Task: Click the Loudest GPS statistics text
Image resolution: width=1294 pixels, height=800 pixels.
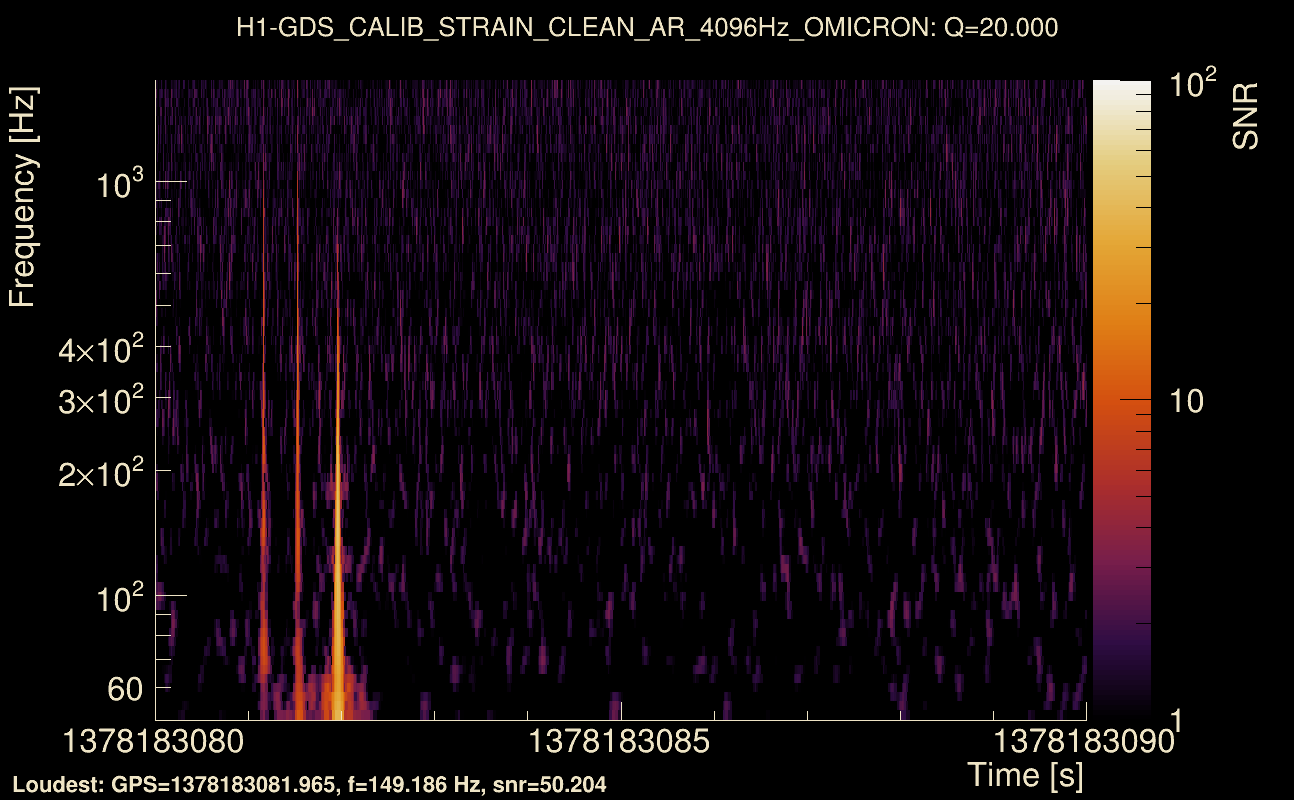Action: click(x=310, y=784)
